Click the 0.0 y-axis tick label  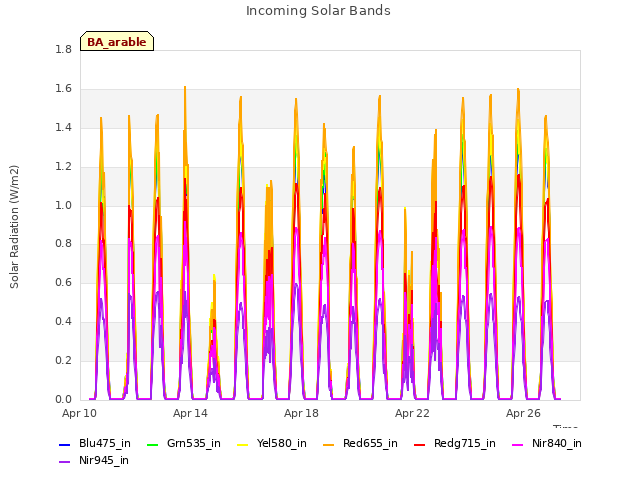pos(64,400)
